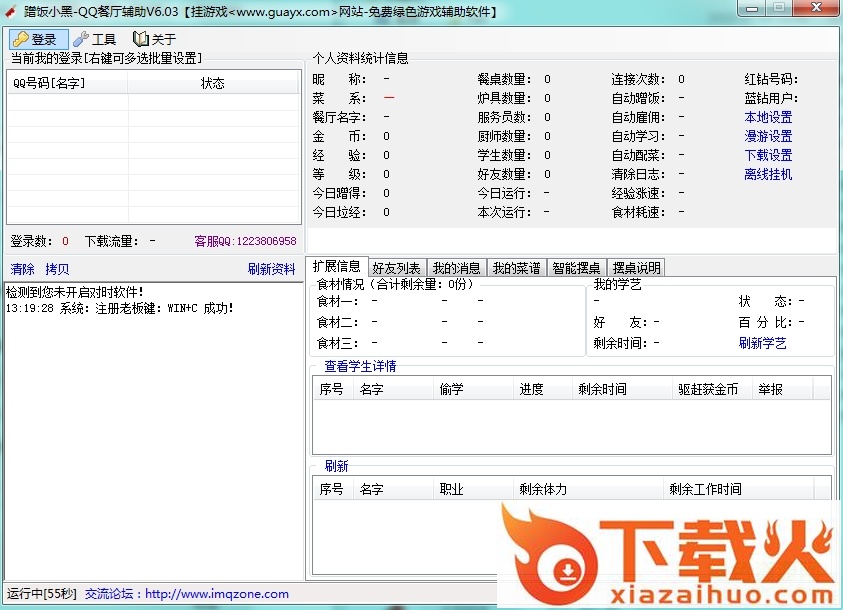Open the 关于 book toolbar item
Image resolution: width=843 pixels, height=610 pixels.
[154, 39]
